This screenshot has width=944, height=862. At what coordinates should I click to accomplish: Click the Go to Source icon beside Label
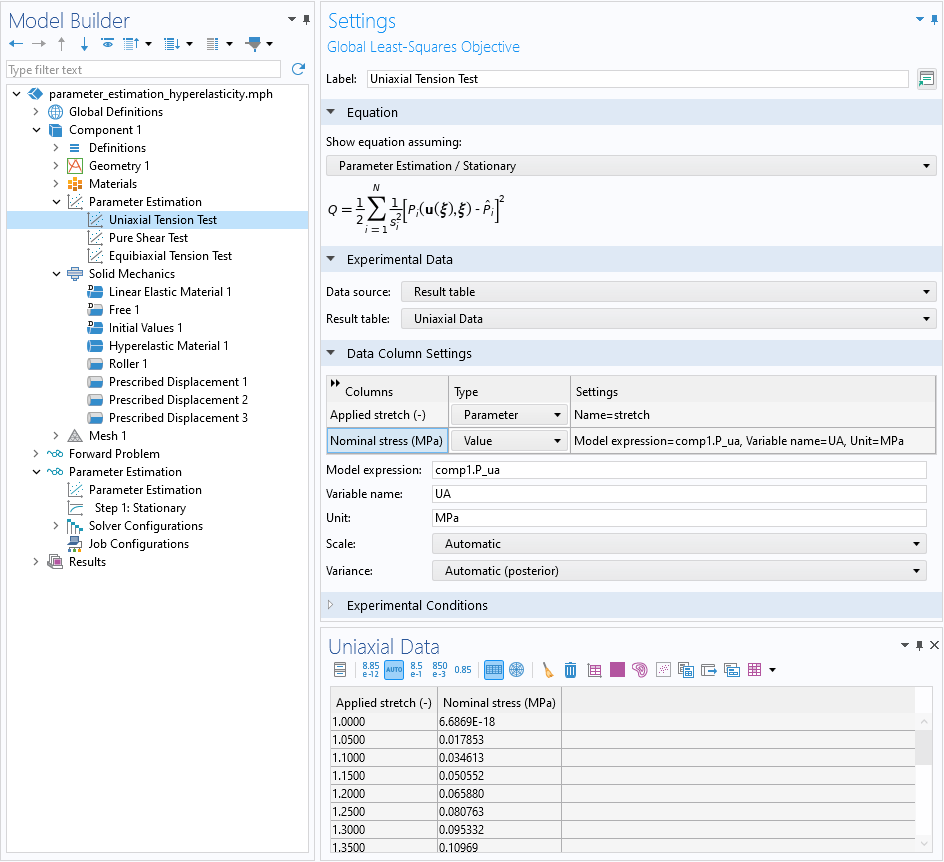927,79
